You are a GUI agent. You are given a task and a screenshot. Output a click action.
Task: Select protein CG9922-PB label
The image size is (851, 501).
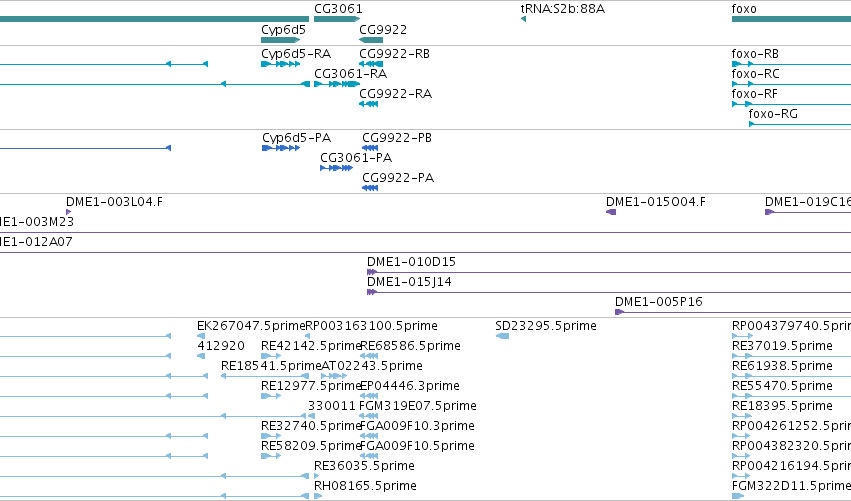(x=397, y=138)
